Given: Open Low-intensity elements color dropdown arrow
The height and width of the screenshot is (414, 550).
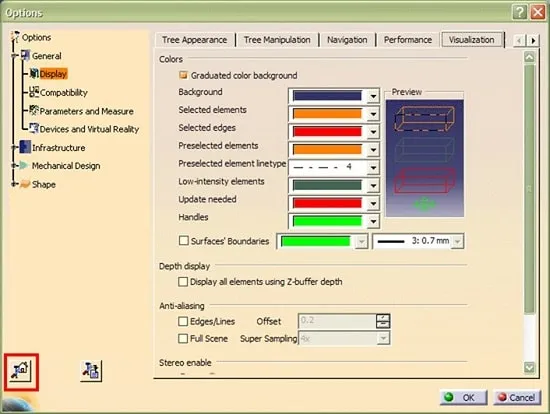Looking at the screenshot, I should click(x=373, y=186).
